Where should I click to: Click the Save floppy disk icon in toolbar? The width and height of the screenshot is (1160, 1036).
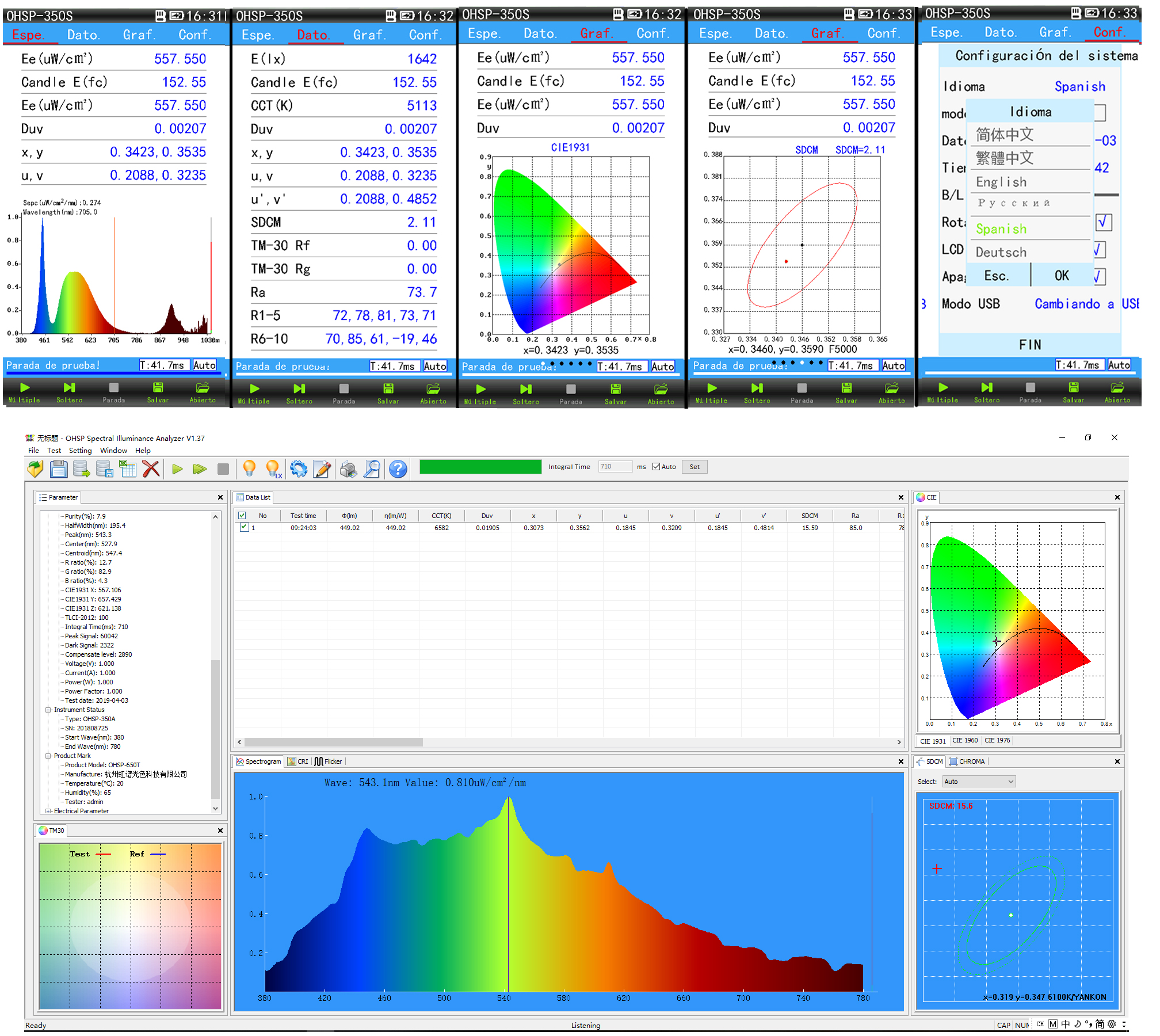59,470
